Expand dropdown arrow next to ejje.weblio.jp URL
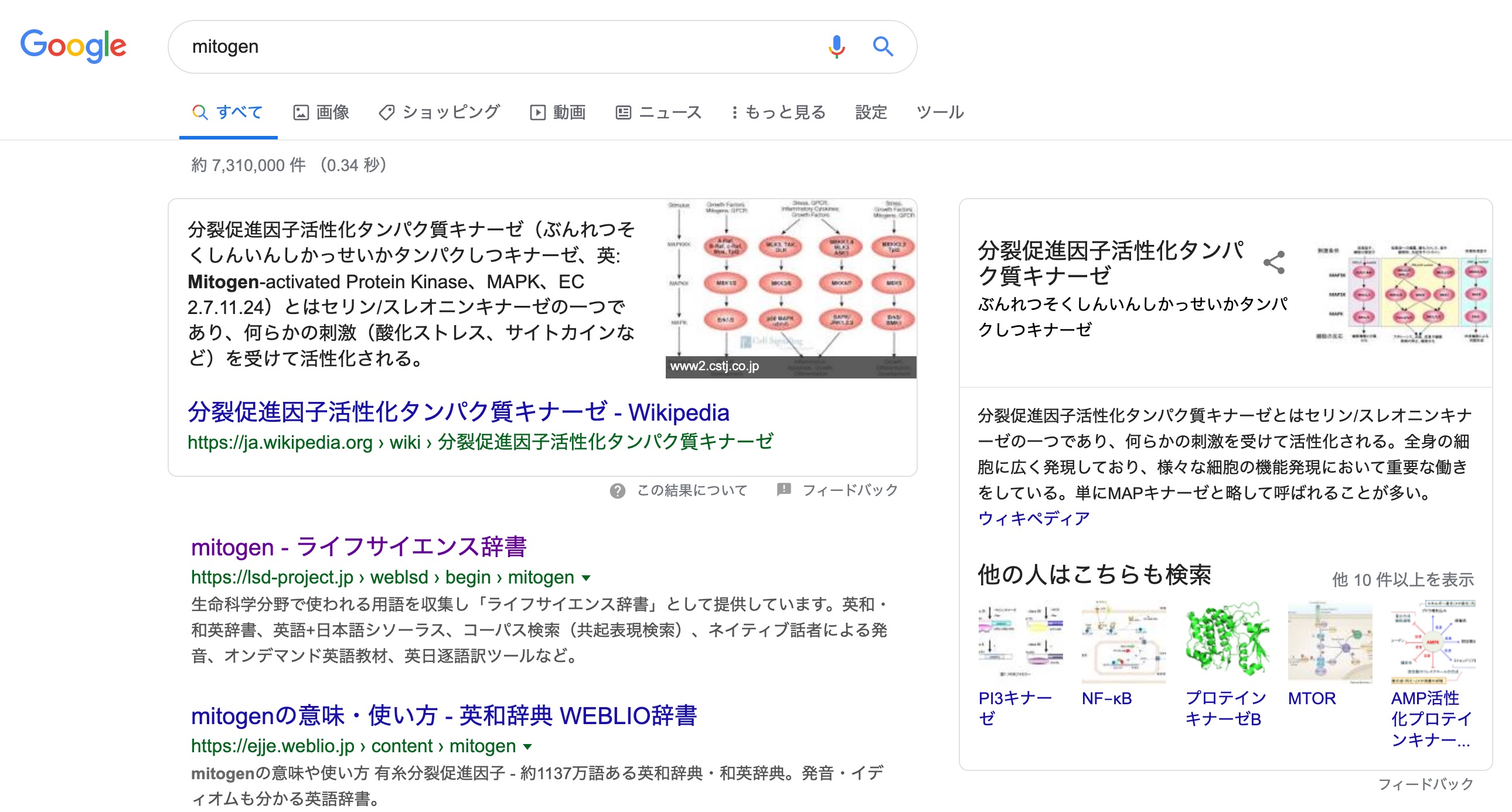This screenshot has width=1512, height=812. 527,747
